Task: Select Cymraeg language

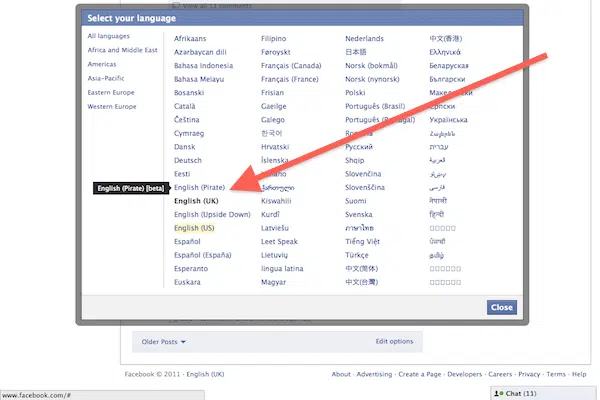Action: pyautogui.click(x=189, y=133)
